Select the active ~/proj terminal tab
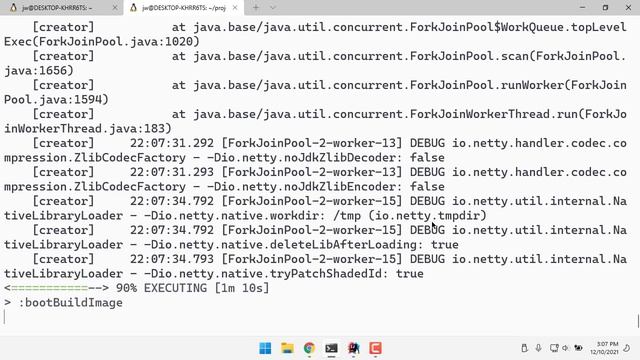Screen dimensions: 640x360 click(x=184, y=8)
